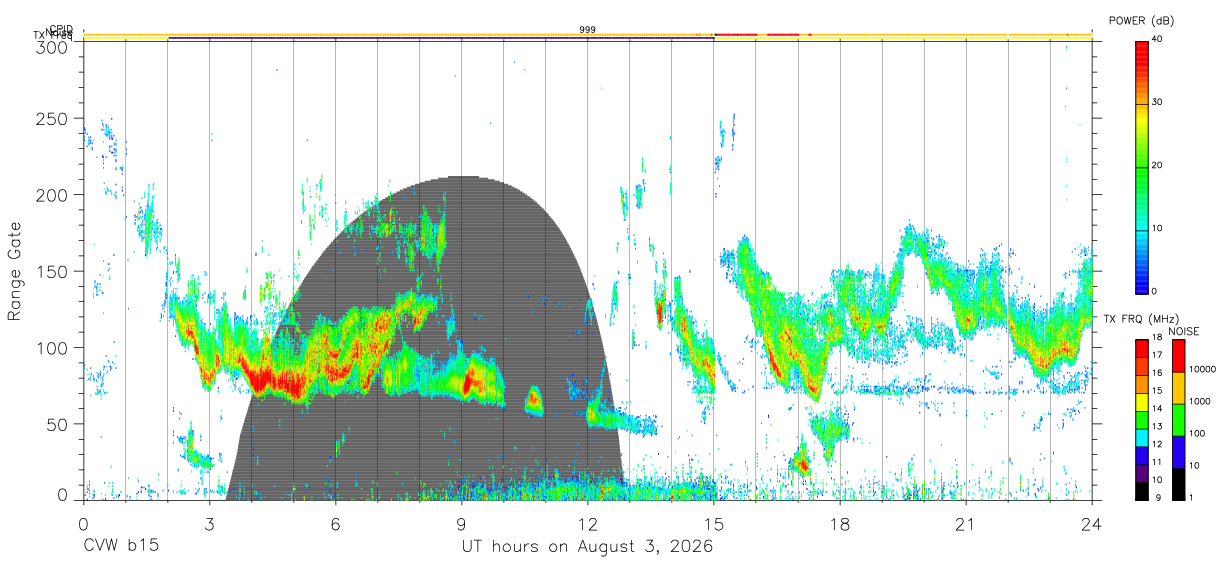
Task: Click the 200 tick on Range Gate axis
Action: (x=52, y=194)
